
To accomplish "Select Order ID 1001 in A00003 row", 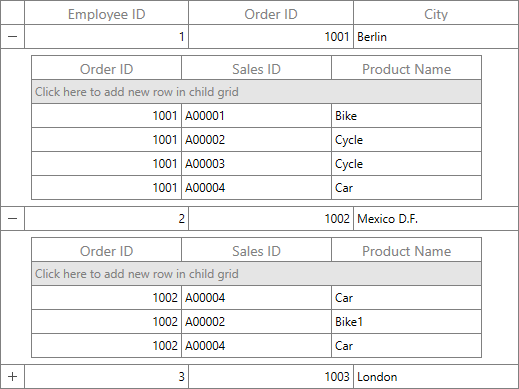I will tap(106, 164).
